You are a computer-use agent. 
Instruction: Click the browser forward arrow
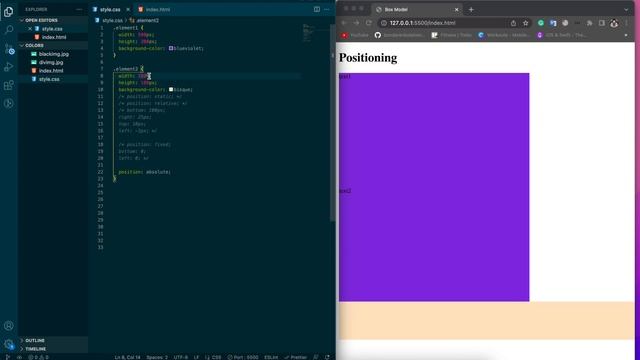tap(356, 23)
